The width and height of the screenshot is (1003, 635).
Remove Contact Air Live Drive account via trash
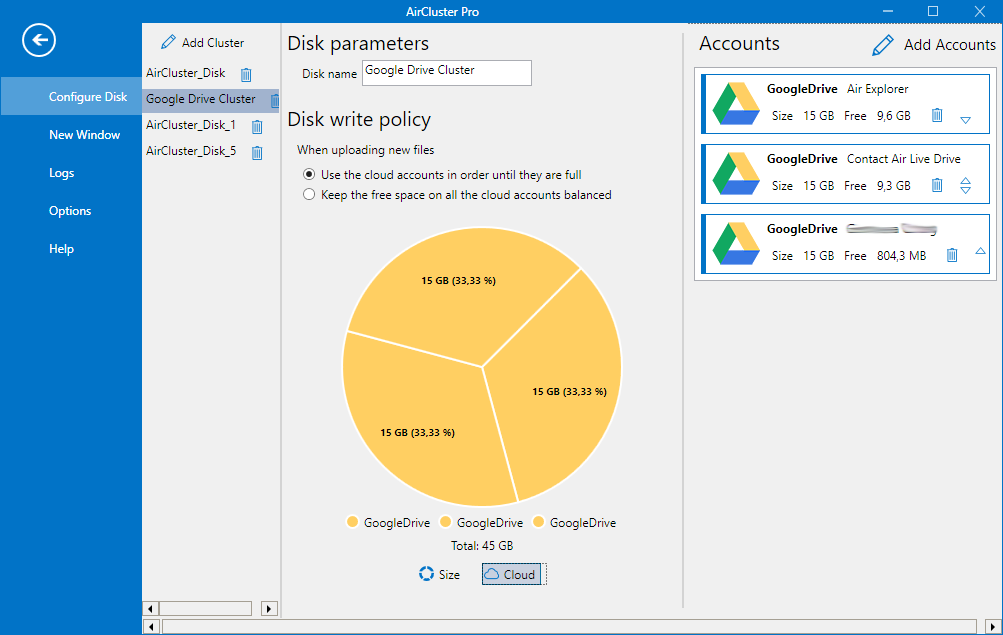936,185
